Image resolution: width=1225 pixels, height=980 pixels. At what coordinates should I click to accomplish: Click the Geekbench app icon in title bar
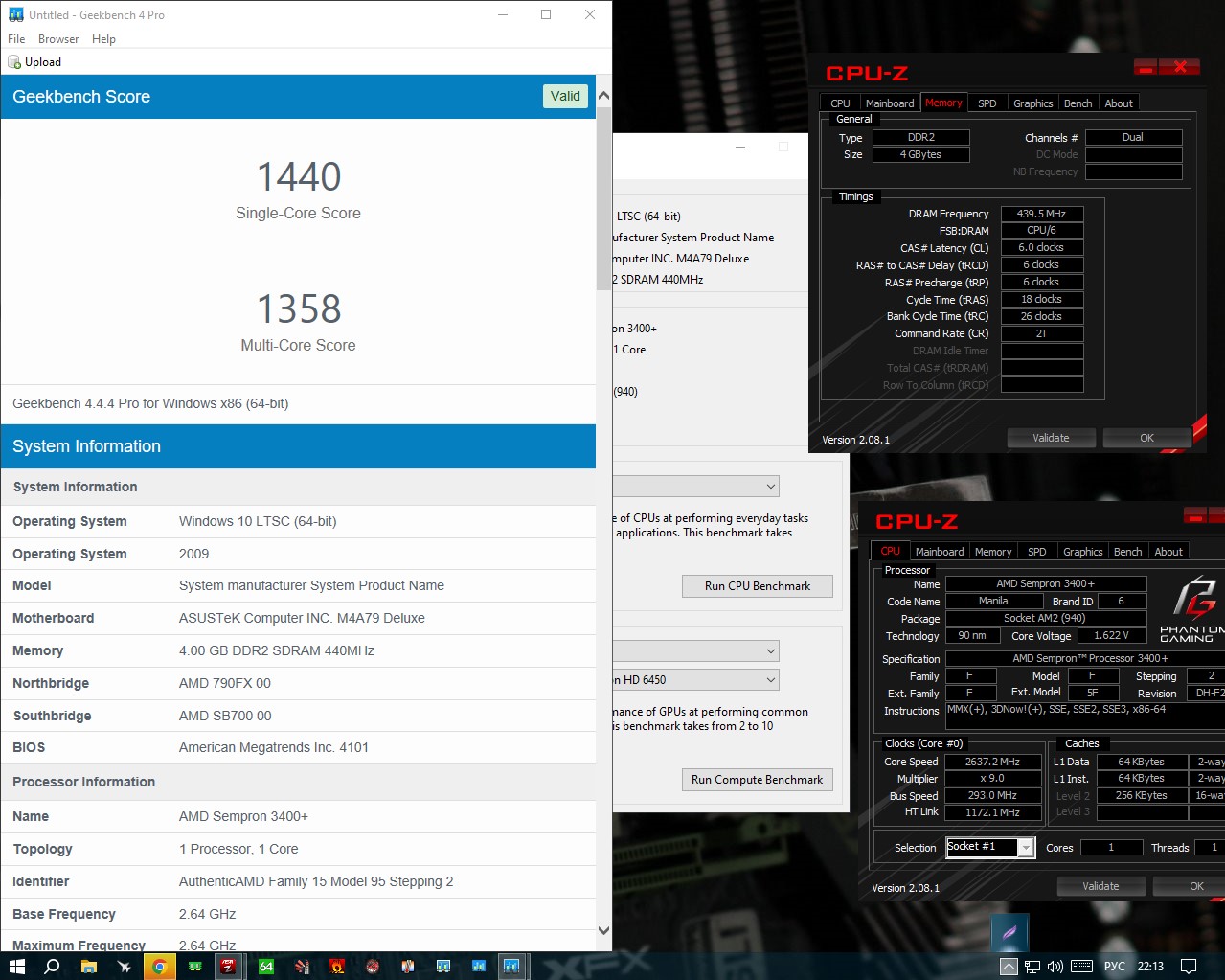pyautogui.click(x=15, y=14)
